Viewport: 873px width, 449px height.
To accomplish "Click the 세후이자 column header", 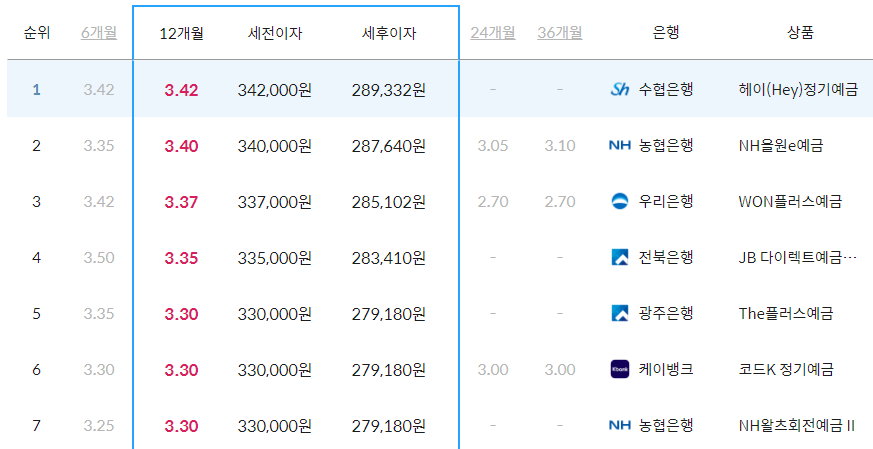I will coord(389,33).
